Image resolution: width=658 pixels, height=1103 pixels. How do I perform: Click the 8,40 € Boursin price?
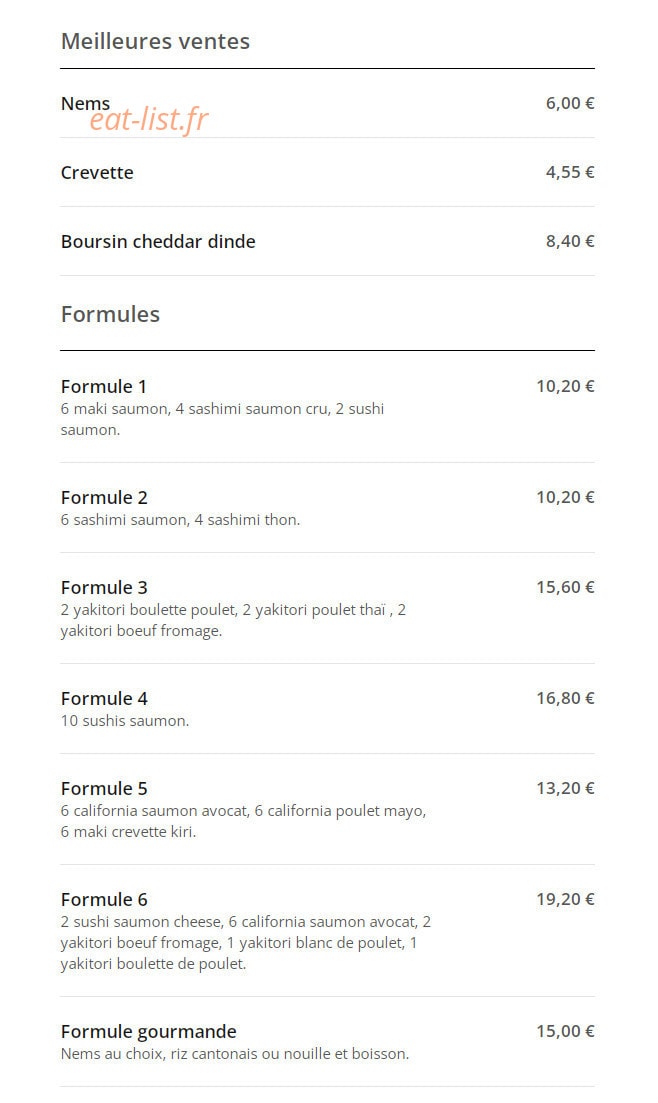(570, 241)
